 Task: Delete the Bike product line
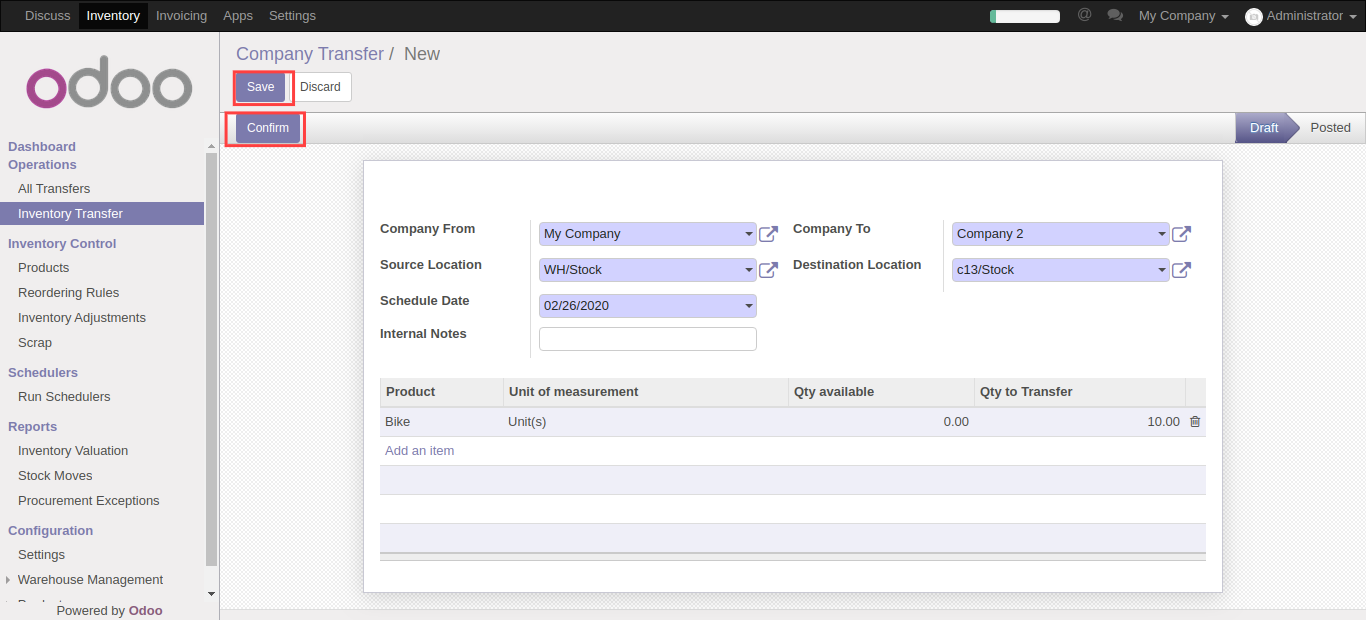click(1194, 422)
